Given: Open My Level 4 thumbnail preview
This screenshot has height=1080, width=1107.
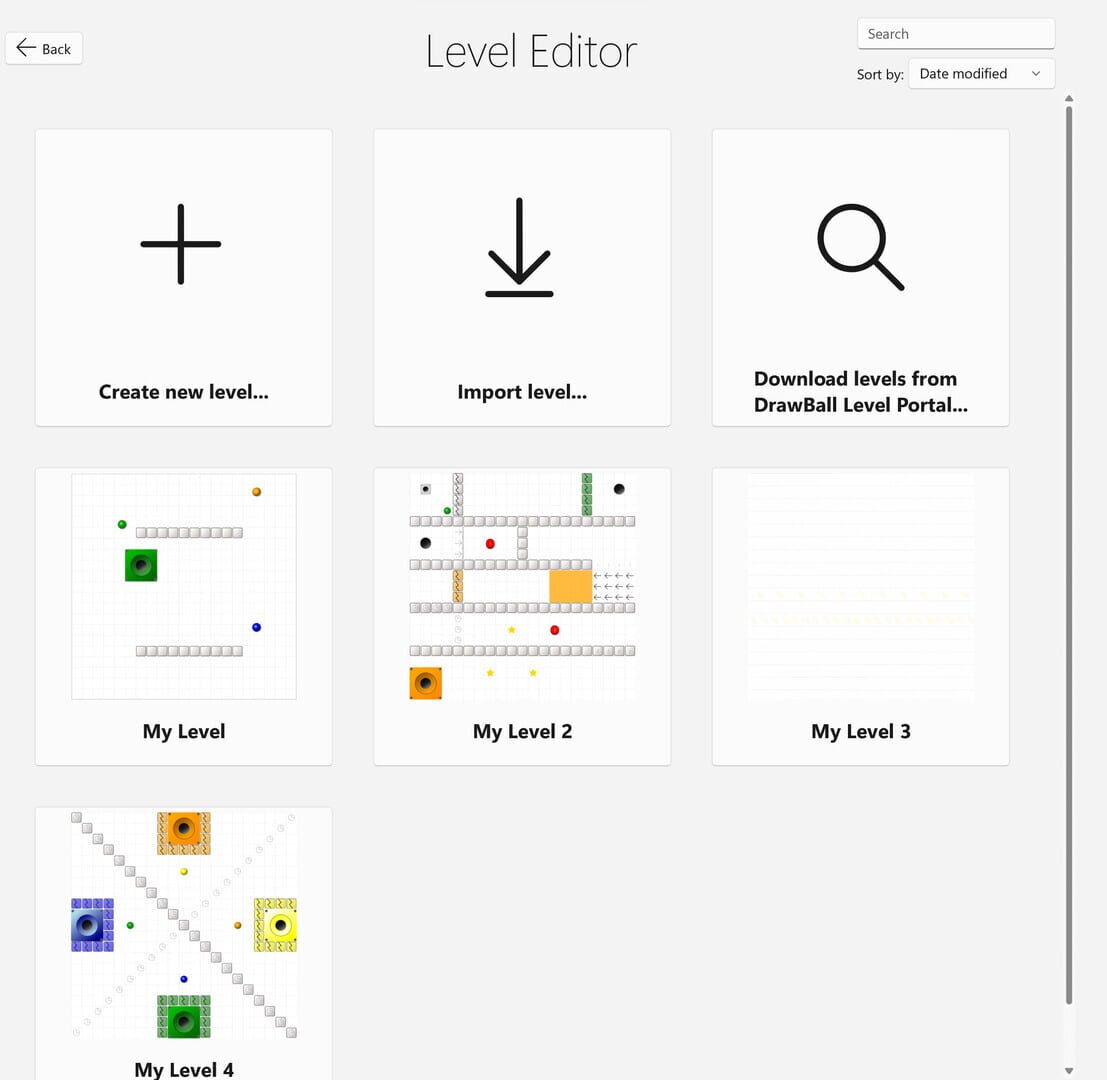Looking at the screenshot, I should pos(184,925).
